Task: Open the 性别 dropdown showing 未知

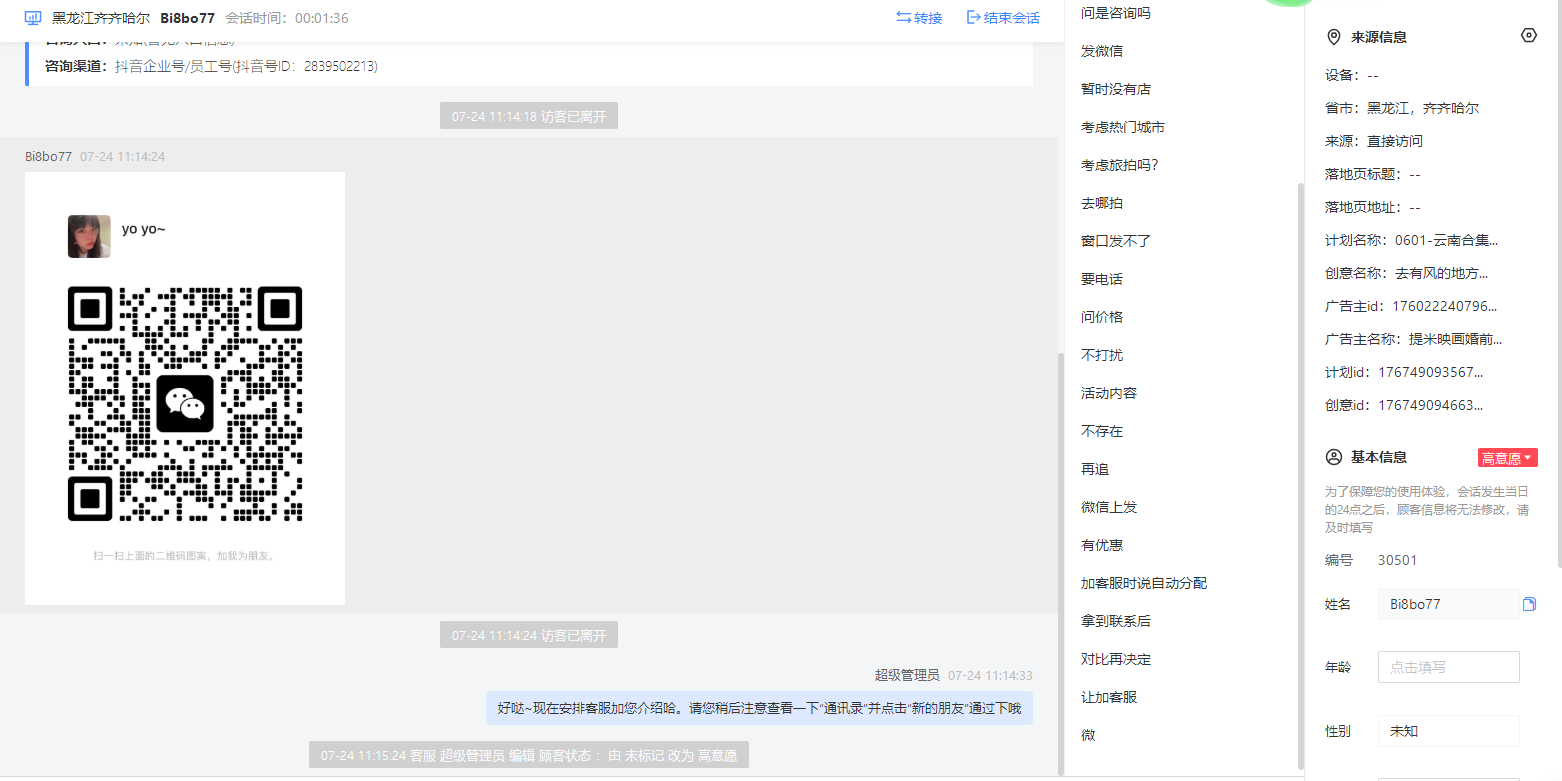Action: (x=1448, y=731)
